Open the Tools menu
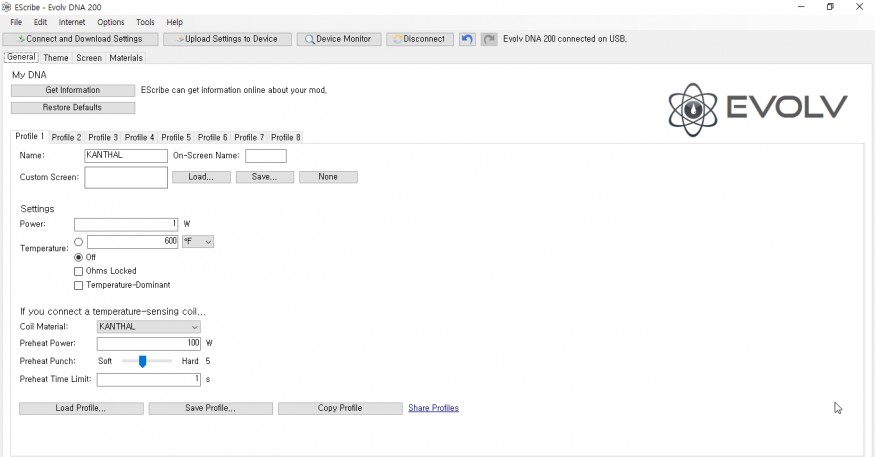 click(145, 22)
